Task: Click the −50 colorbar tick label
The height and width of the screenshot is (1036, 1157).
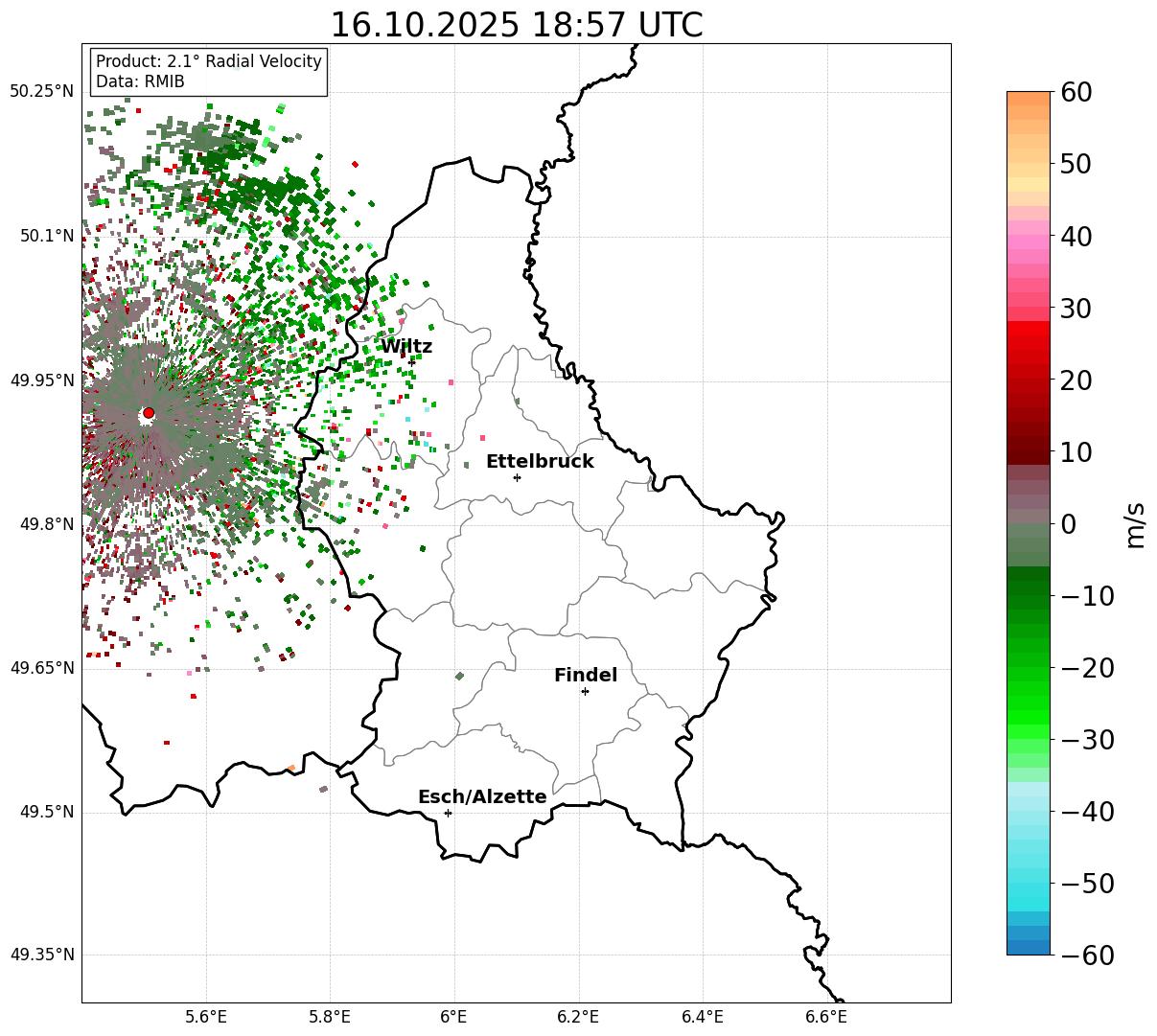Action: click(1087, 883)
